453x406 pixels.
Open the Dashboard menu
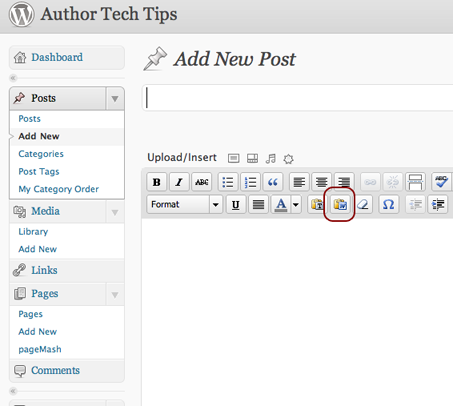click(x=67, y=57)
